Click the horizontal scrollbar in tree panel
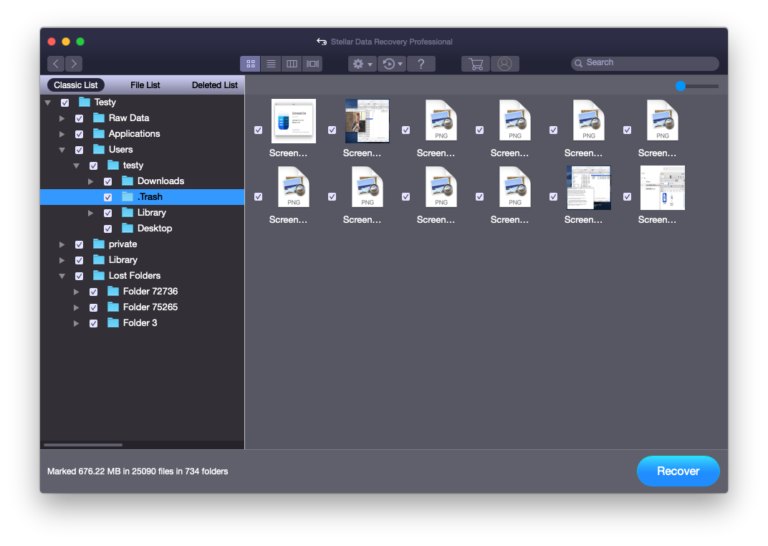 click(83, 445)
